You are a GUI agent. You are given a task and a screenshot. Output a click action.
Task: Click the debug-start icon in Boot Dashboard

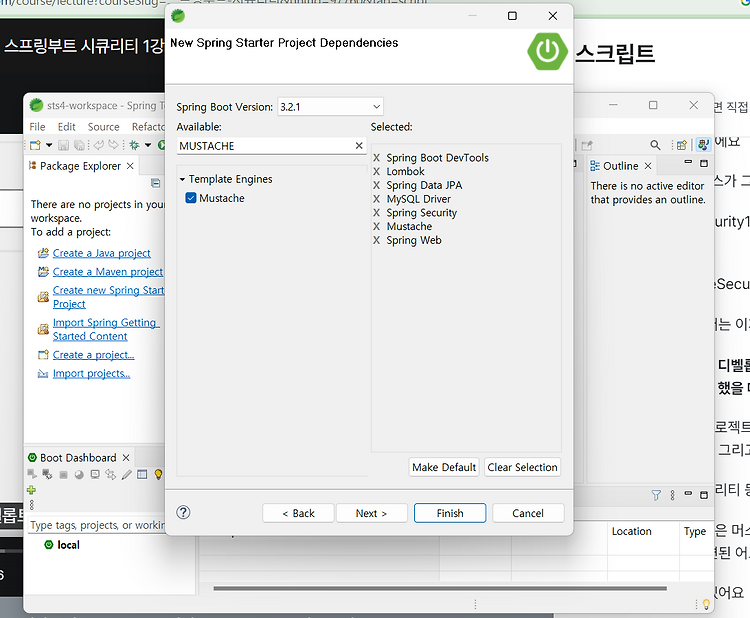[x=47, y=474]
